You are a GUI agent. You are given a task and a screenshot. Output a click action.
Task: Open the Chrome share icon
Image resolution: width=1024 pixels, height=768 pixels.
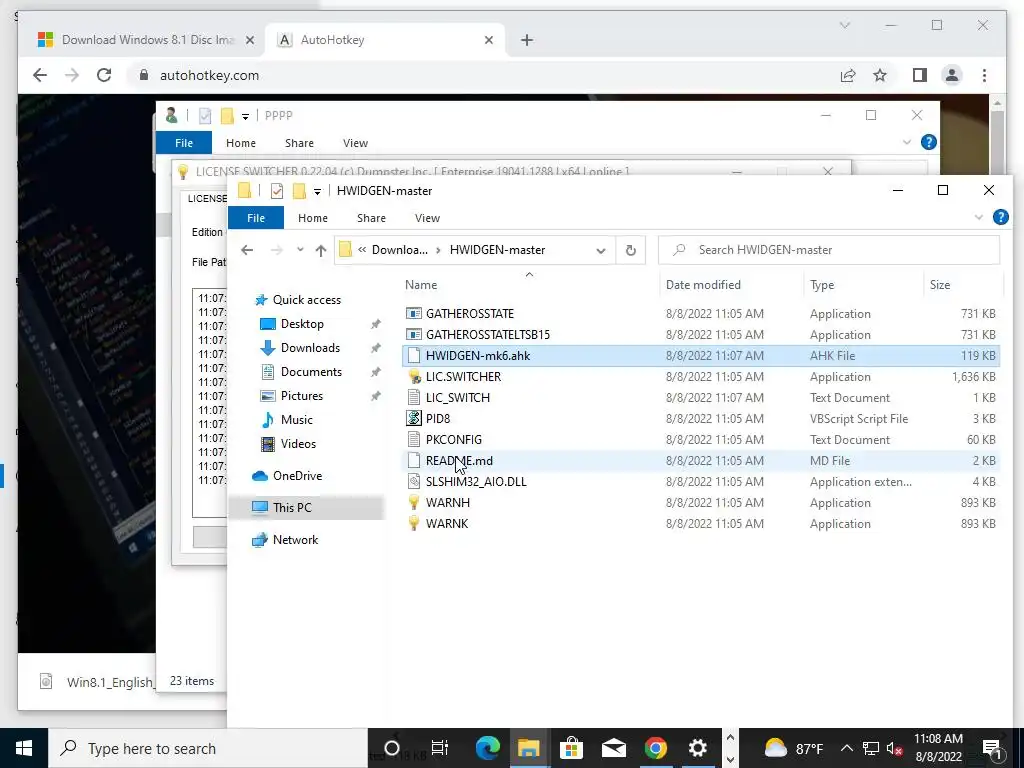[848, 75]
